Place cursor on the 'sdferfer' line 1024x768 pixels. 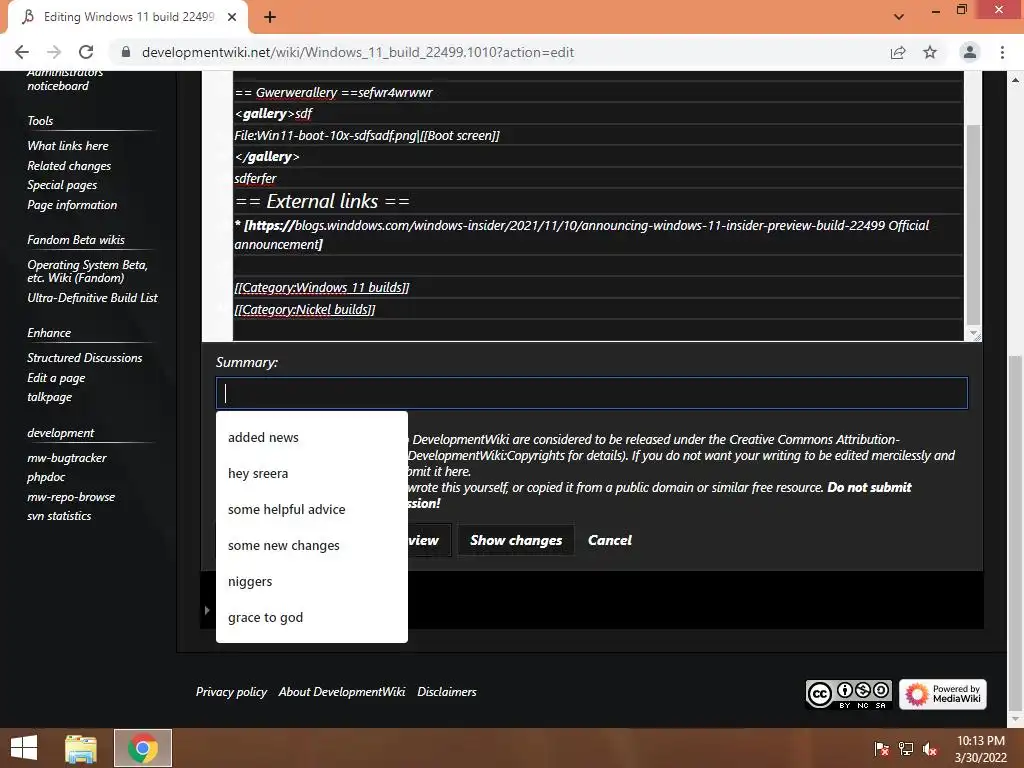[x=255, y=178]
